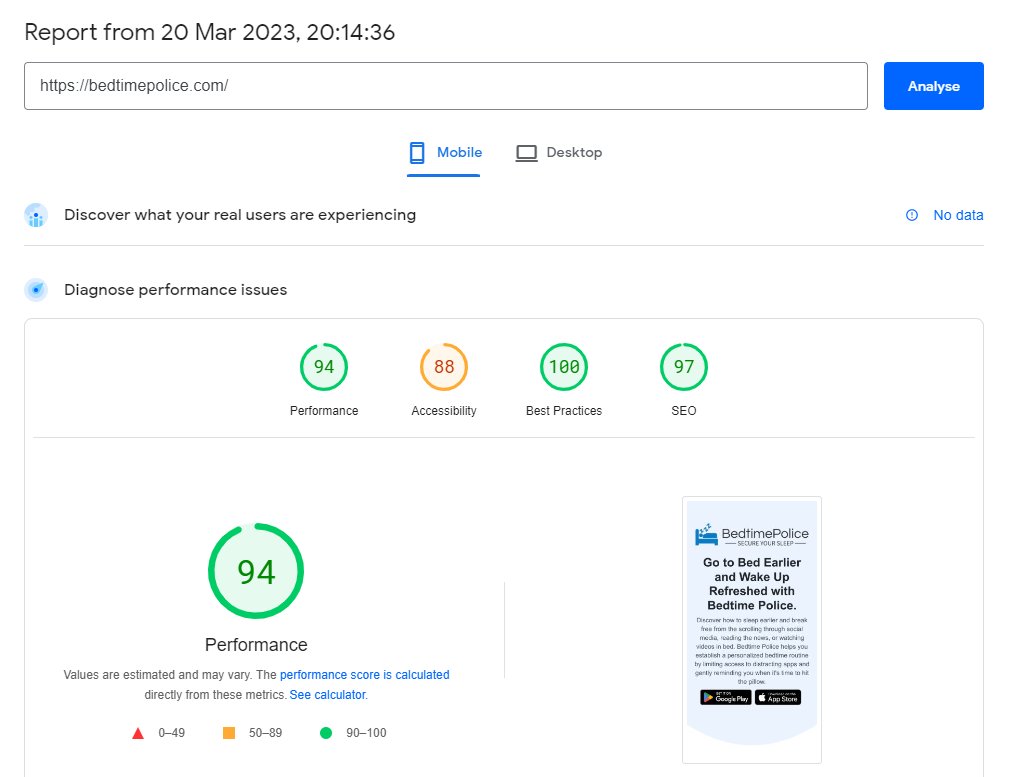1021x777 pixels.
Task: Select the Performance 94 score gauge
Action: click(324, 367)
